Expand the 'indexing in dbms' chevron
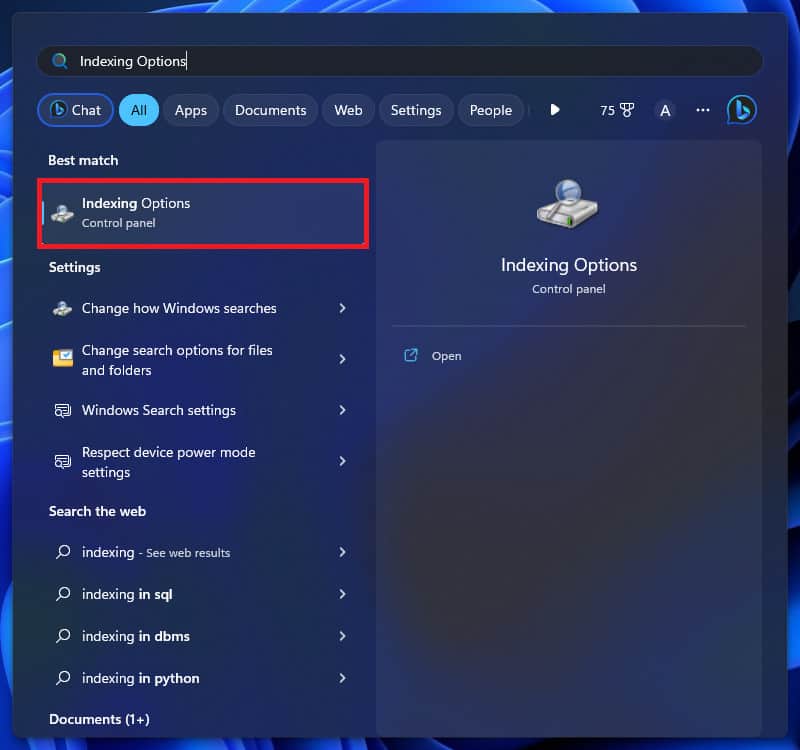 [342, 636]
